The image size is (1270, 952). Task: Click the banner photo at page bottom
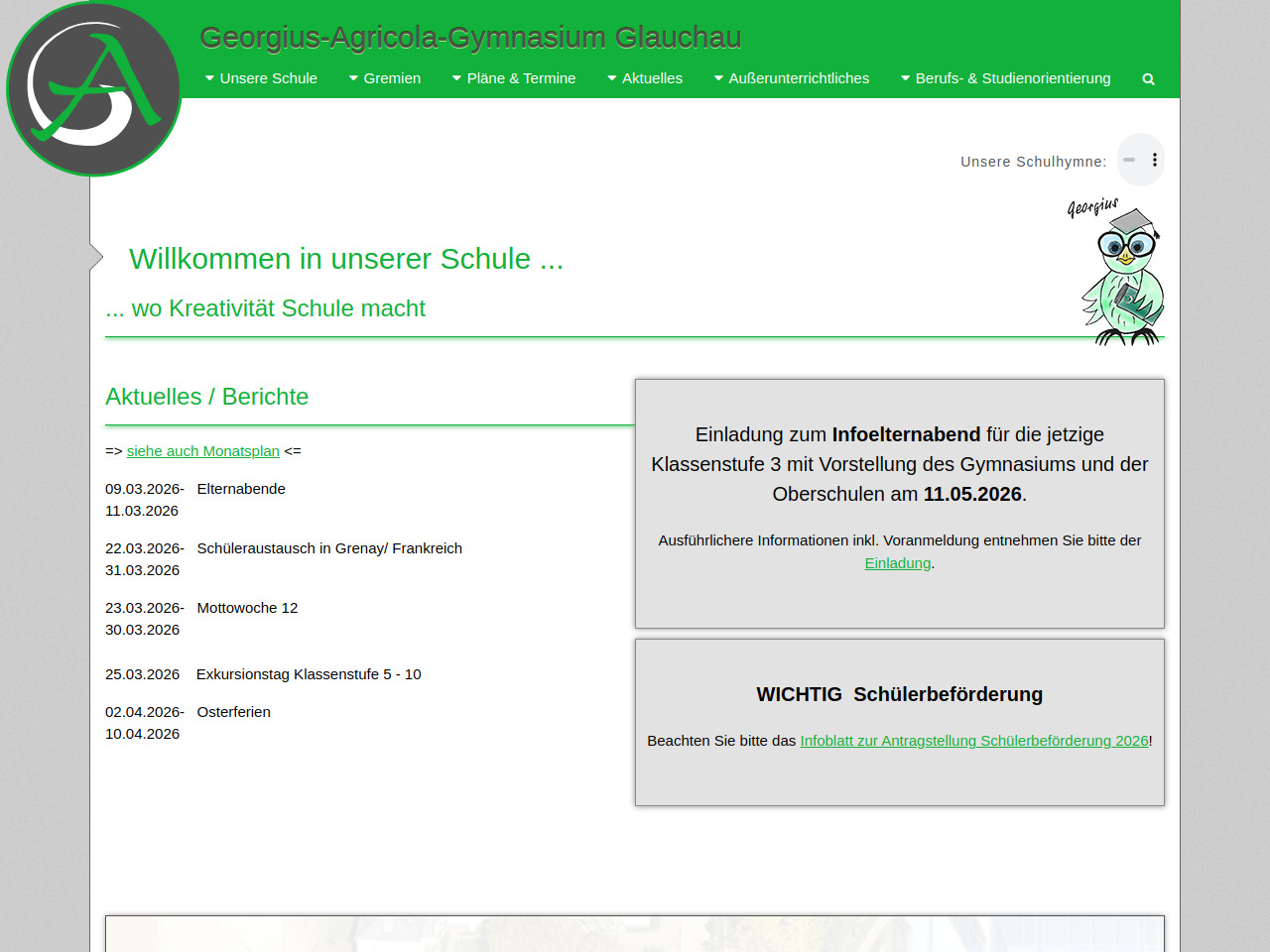tap(635, 934)
